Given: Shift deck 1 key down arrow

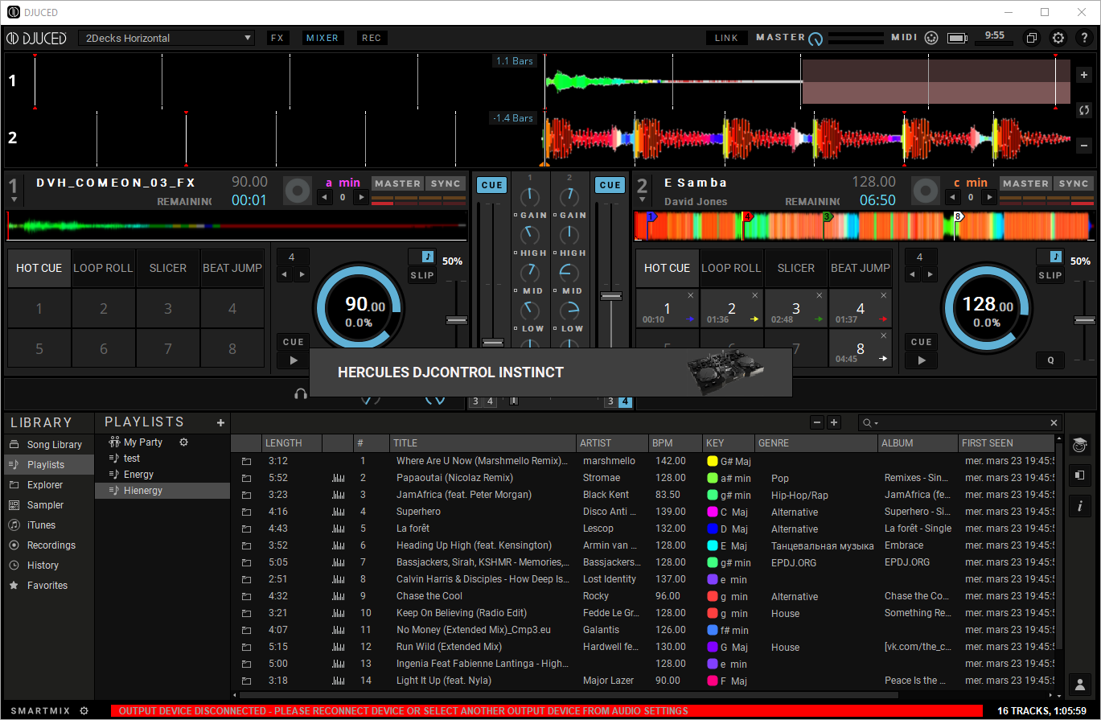Looking at the screenshot, I should click(324, 197).
